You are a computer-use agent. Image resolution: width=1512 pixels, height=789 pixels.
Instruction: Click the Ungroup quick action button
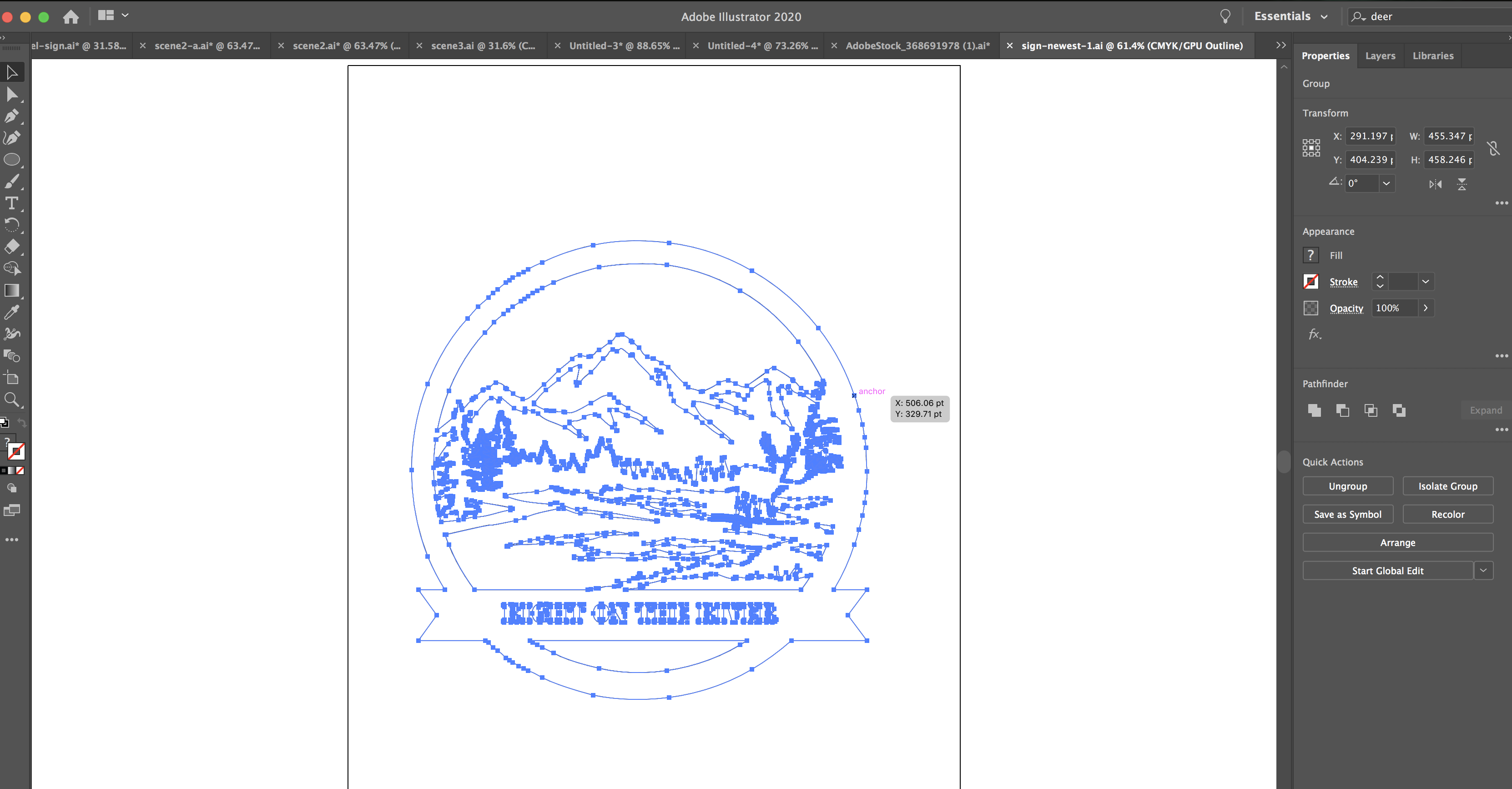pyautogui.click(x=1348, y=486)
